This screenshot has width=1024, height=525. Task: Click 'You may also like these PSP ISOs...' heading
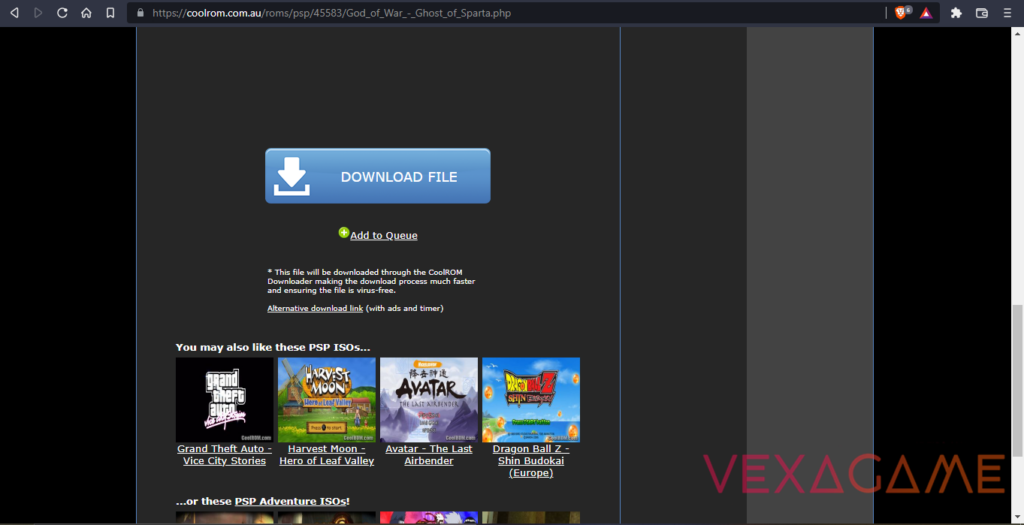pos(272,347)
